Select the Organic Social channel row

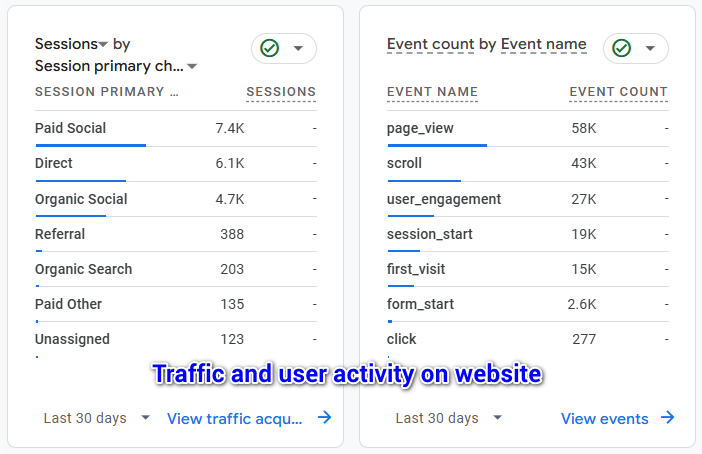81,199
